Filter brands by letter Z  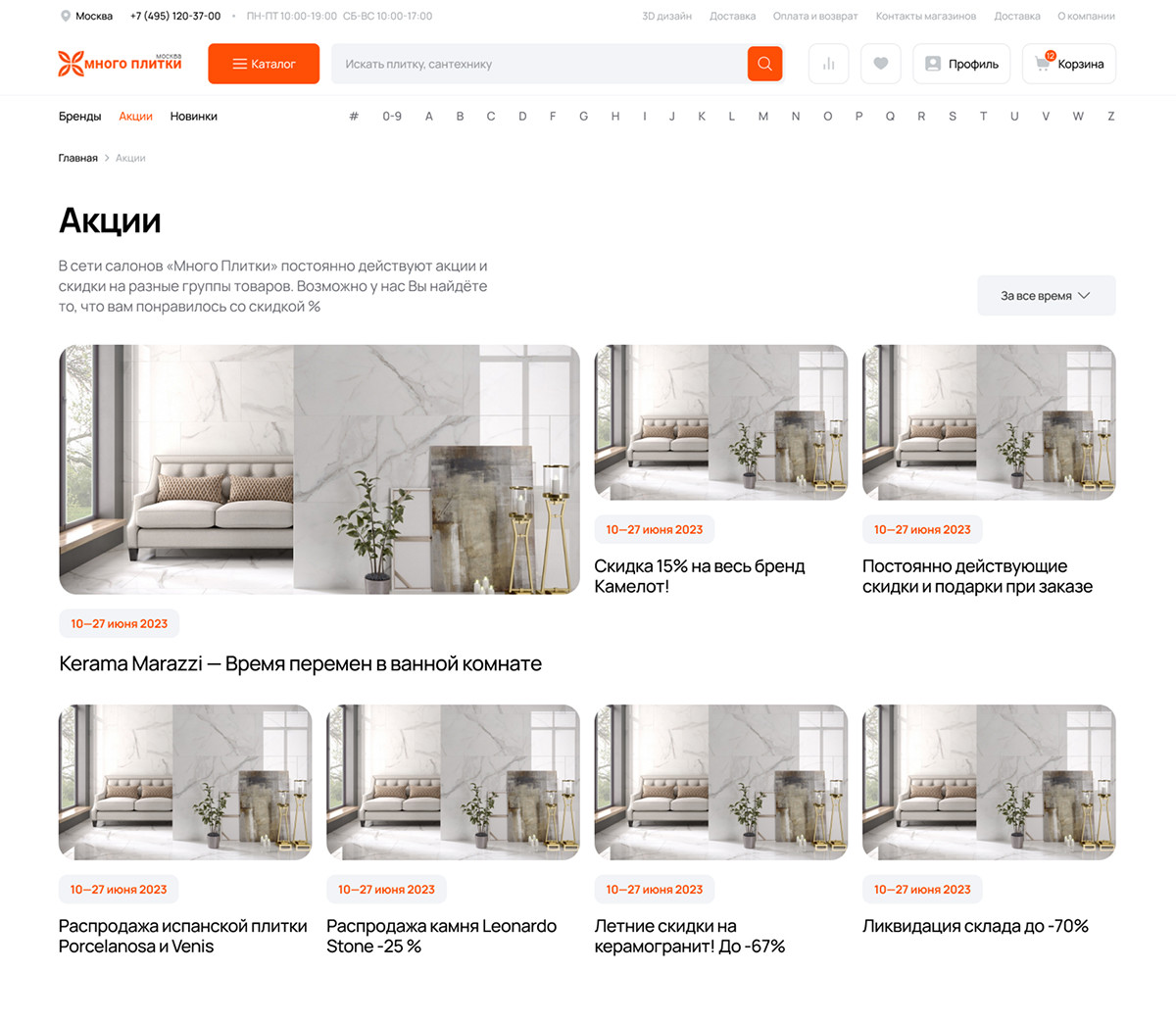(1110, 117)
